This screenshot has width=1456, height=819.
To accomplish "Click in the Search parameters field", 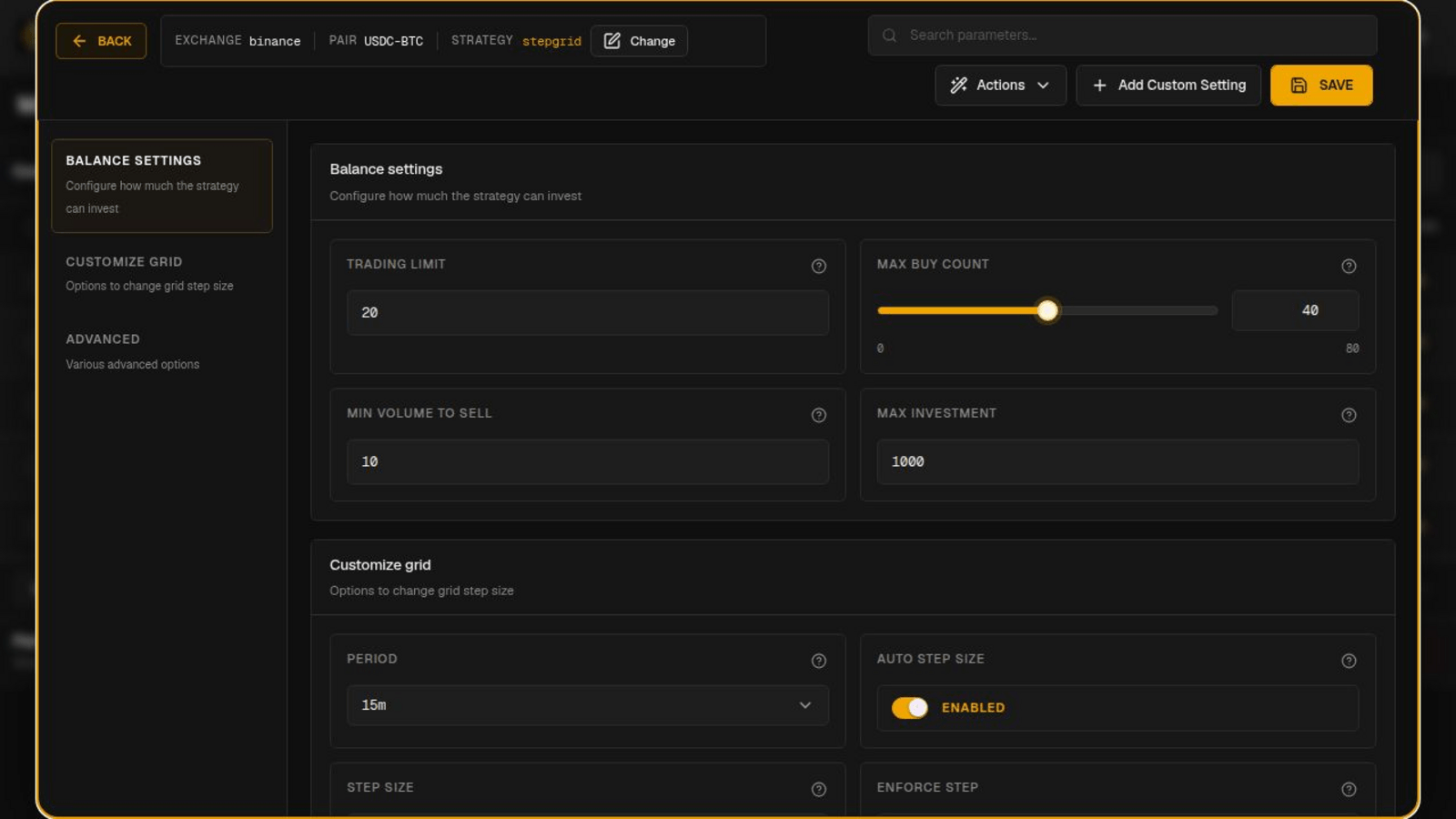I will (1122, 35).
